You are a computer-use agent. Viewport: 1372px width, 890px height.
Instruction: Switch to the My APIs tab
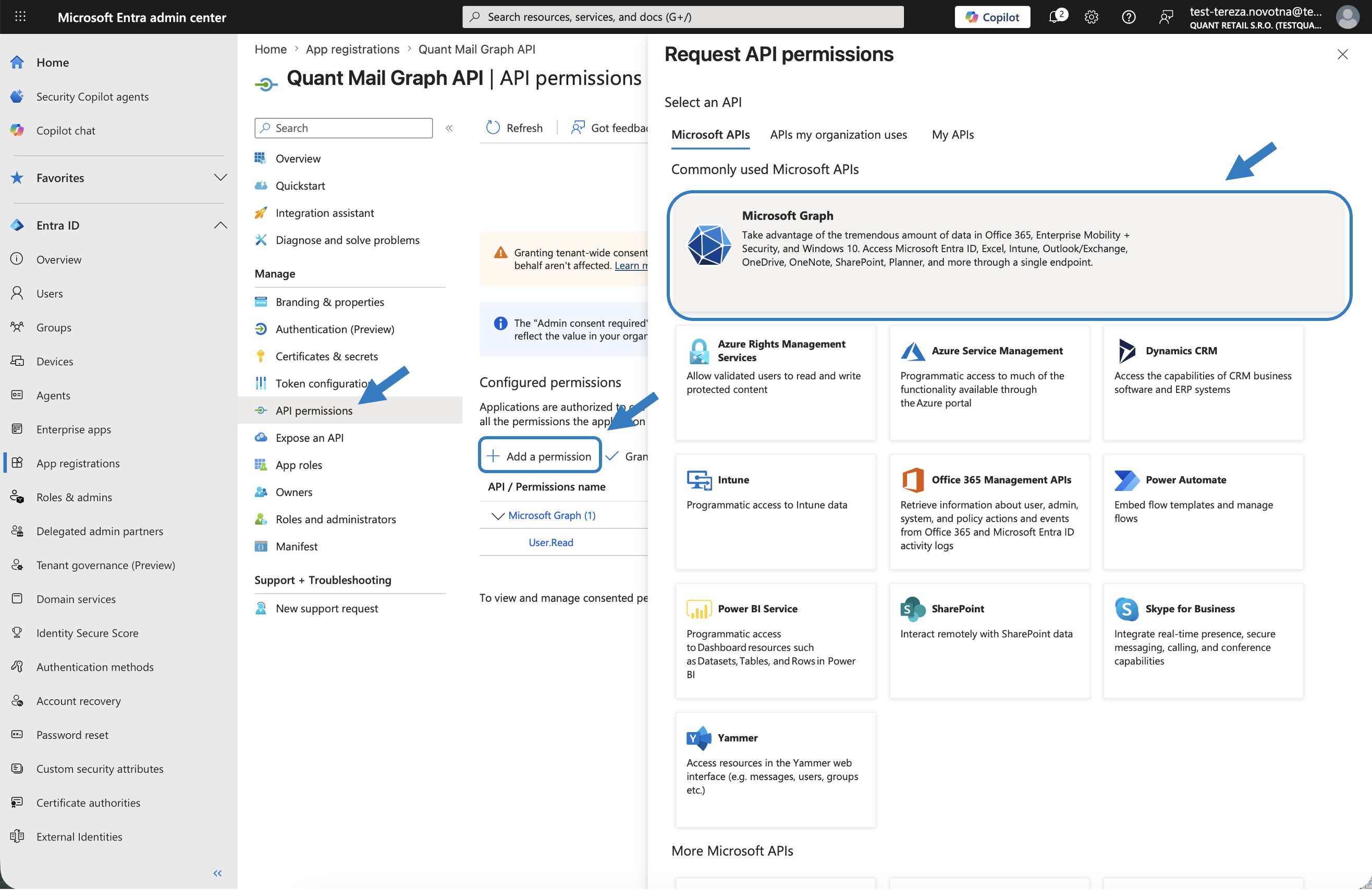953,135
